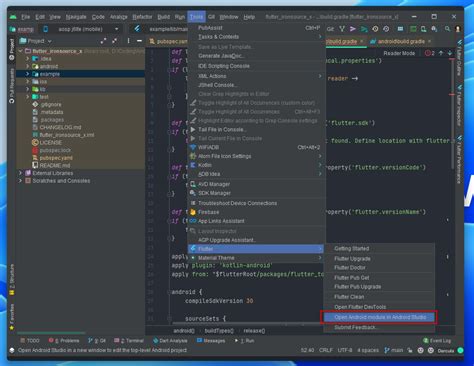This screenshot has width=474, height=366.
Task: Open the Flutter Inspector side panel
Action: 460,105
